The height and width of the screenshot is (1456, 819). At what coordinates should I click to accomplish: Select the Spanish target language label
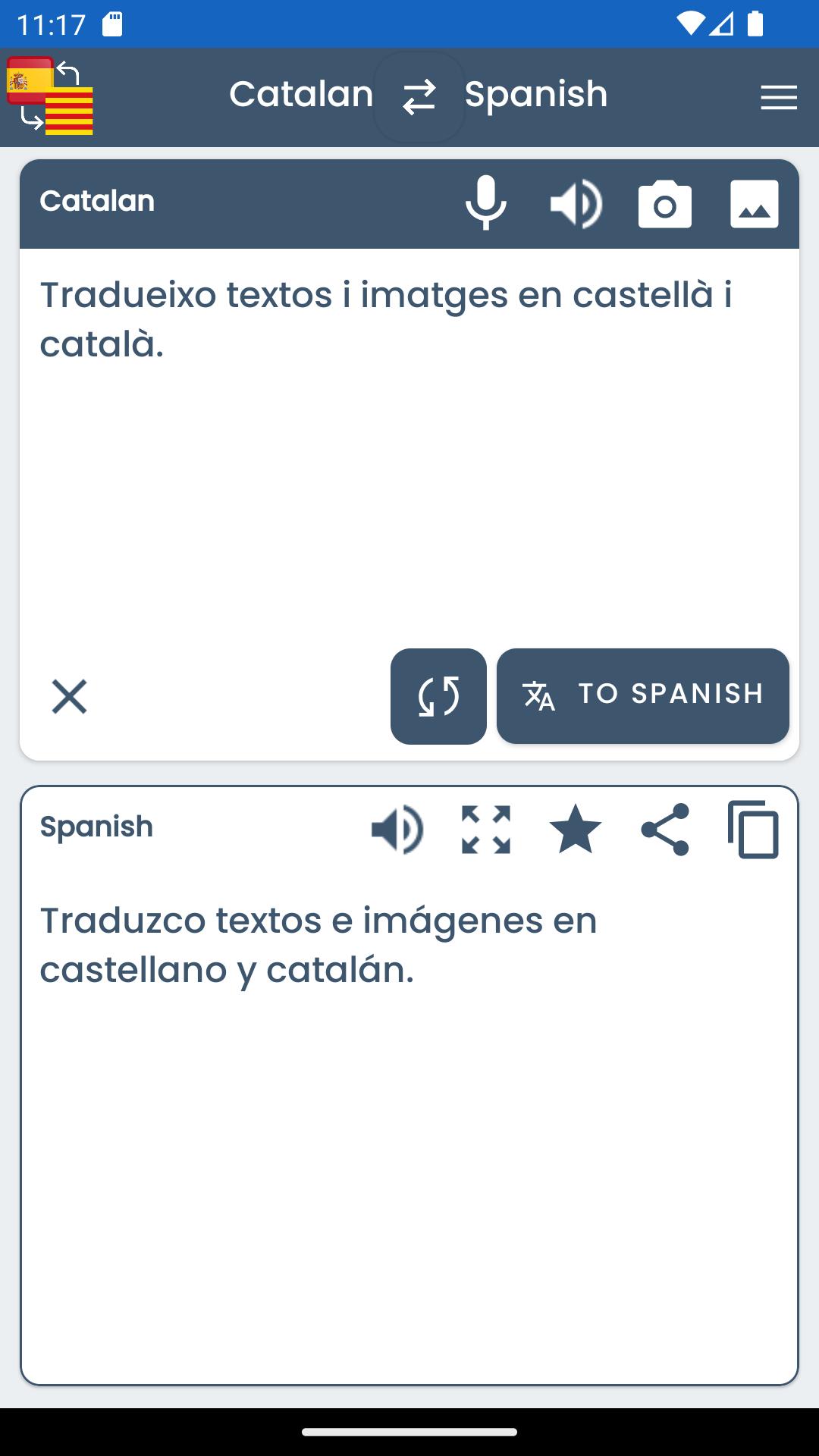point(536,95)
